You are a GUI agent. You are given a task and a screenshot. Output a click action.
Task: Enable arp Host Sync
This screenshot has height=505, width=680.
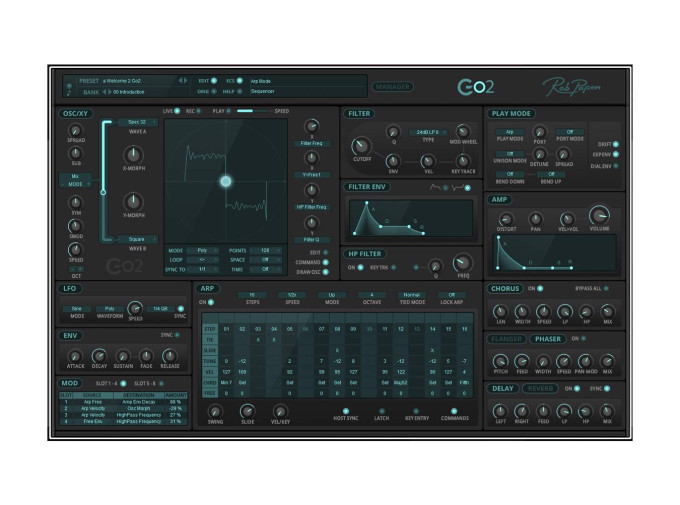[x=347, y=411]
